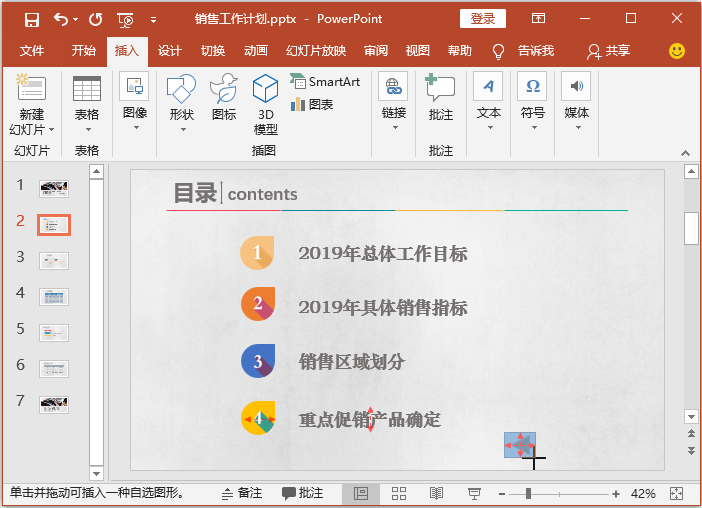
Task: Click the 共享 share button
Action: [609, 51]
